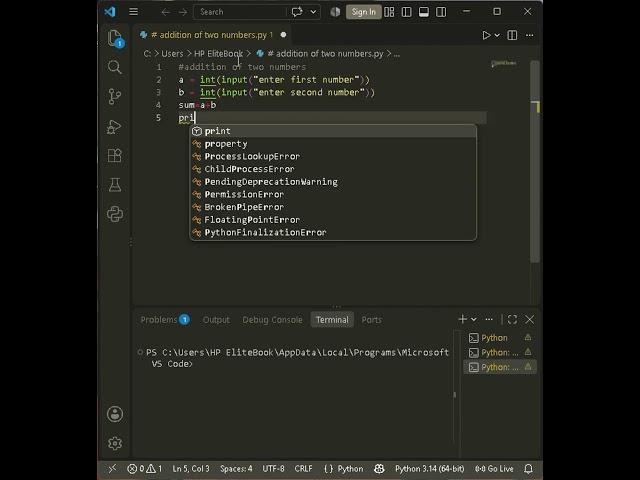Viewport: 640px width, 480px height.
Task: Select the print autocomplete suggestion
Action: coord(333,131)
